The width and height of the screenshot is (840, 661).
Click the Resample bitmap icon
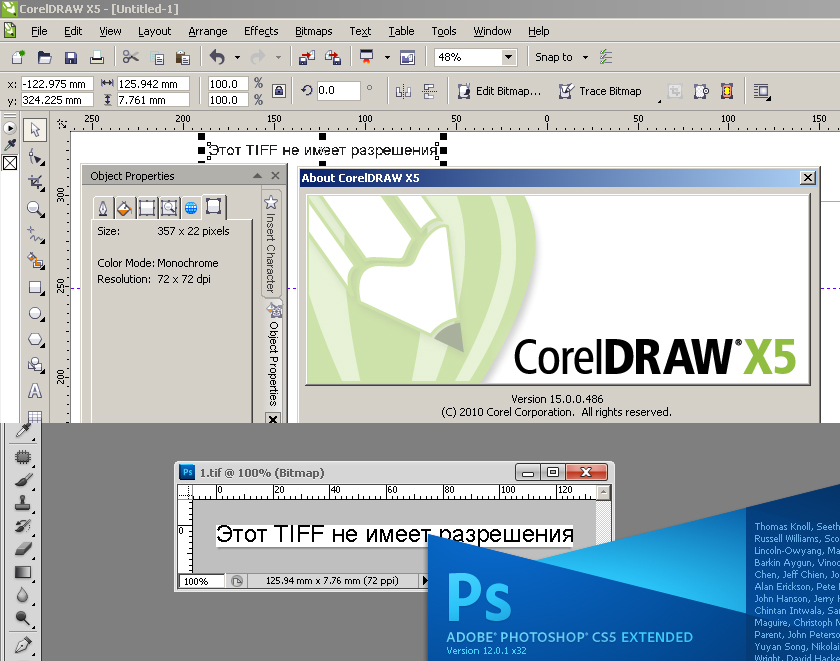point(701,92)
